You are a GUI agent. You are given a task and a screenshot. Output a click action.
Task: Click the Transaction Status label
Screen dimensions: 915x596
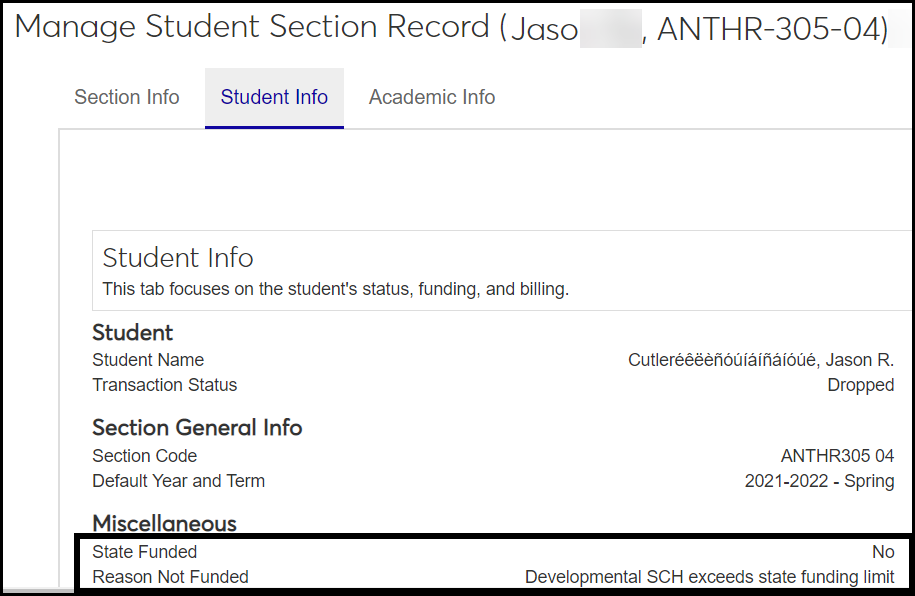pyautogui.click(x=165, y=385)
